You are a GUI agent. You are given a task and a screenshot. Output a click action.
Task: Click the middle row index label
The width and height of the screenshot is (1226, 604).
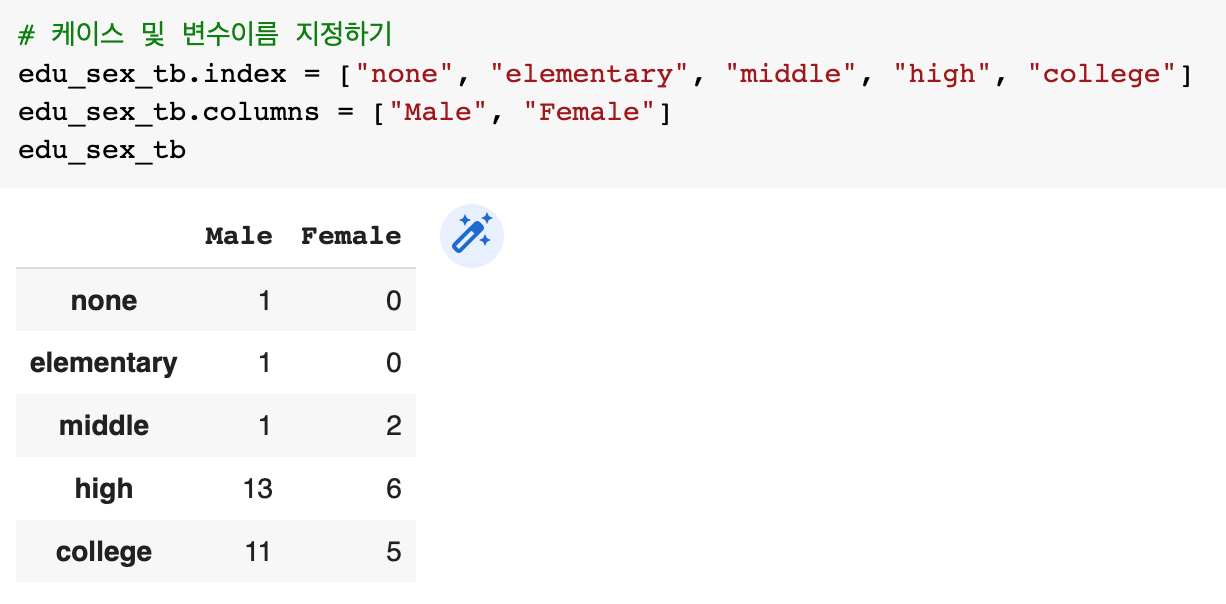[x=104, y=426]
